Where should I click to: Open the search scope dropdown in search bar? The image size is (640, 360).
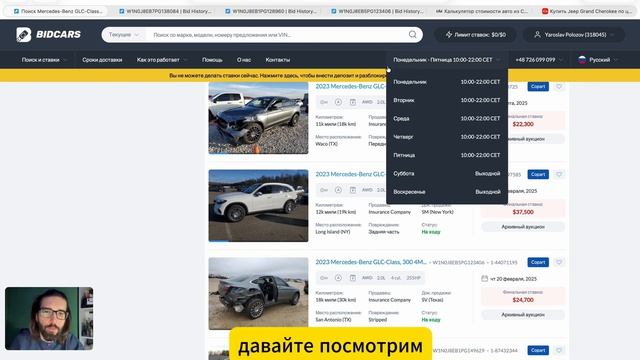124,35
